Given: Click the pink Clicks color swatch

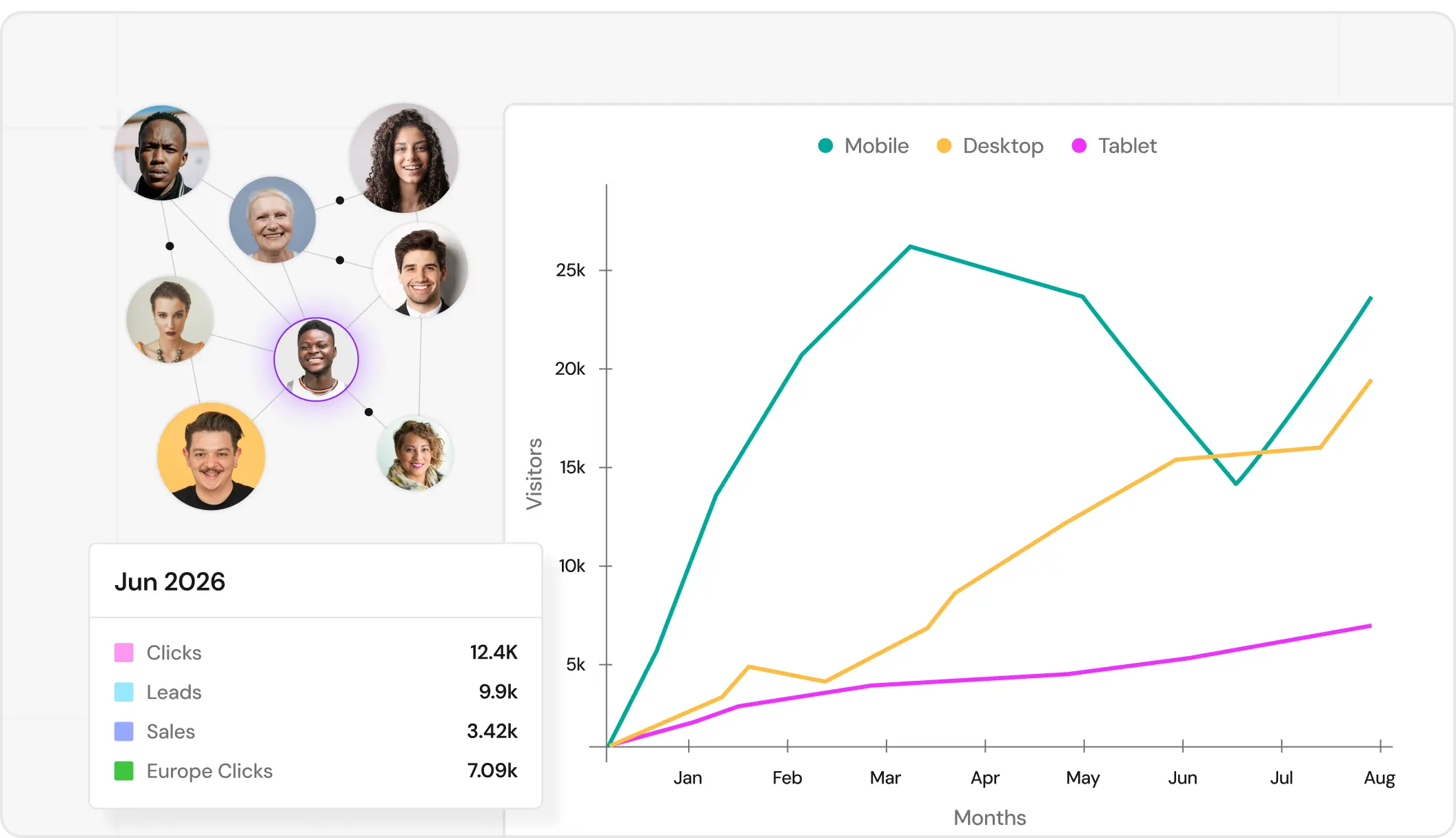Looking at the screenshot, I should (123, 653).
